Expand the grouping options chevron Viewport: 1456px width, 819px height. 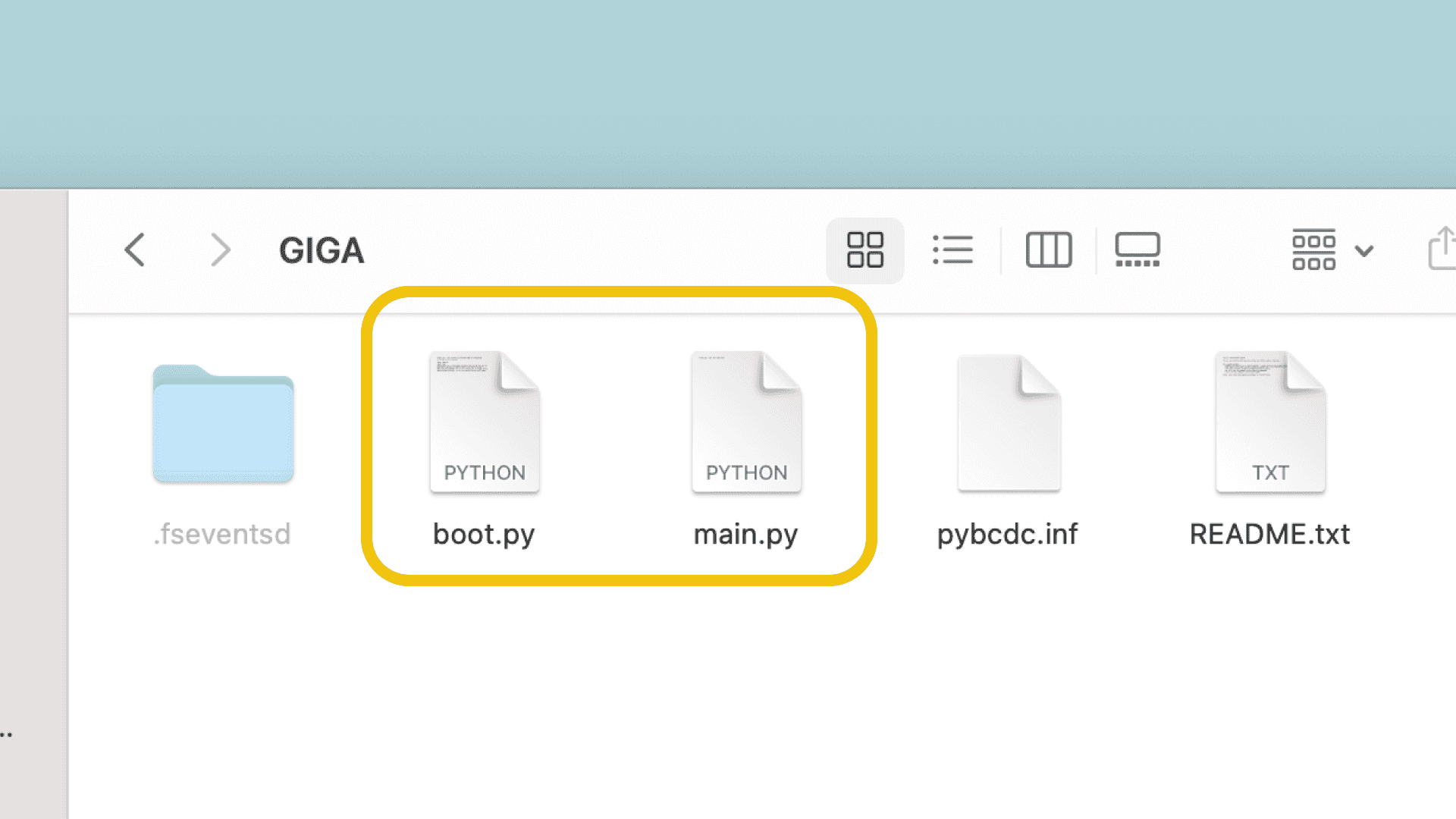pyautogui.click(x=1364, y=251)
